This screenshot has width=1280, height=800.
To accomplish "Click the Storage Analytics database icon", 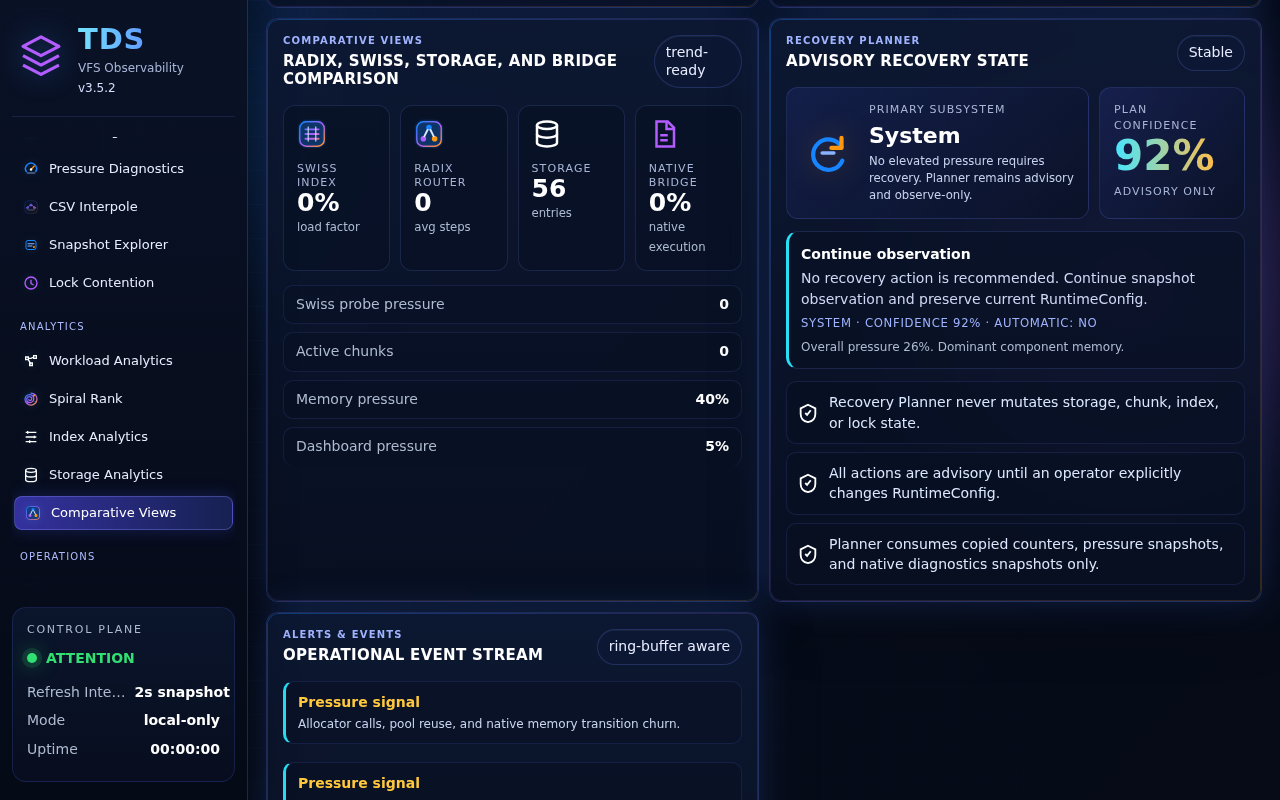I will click(x=31, y=475).
